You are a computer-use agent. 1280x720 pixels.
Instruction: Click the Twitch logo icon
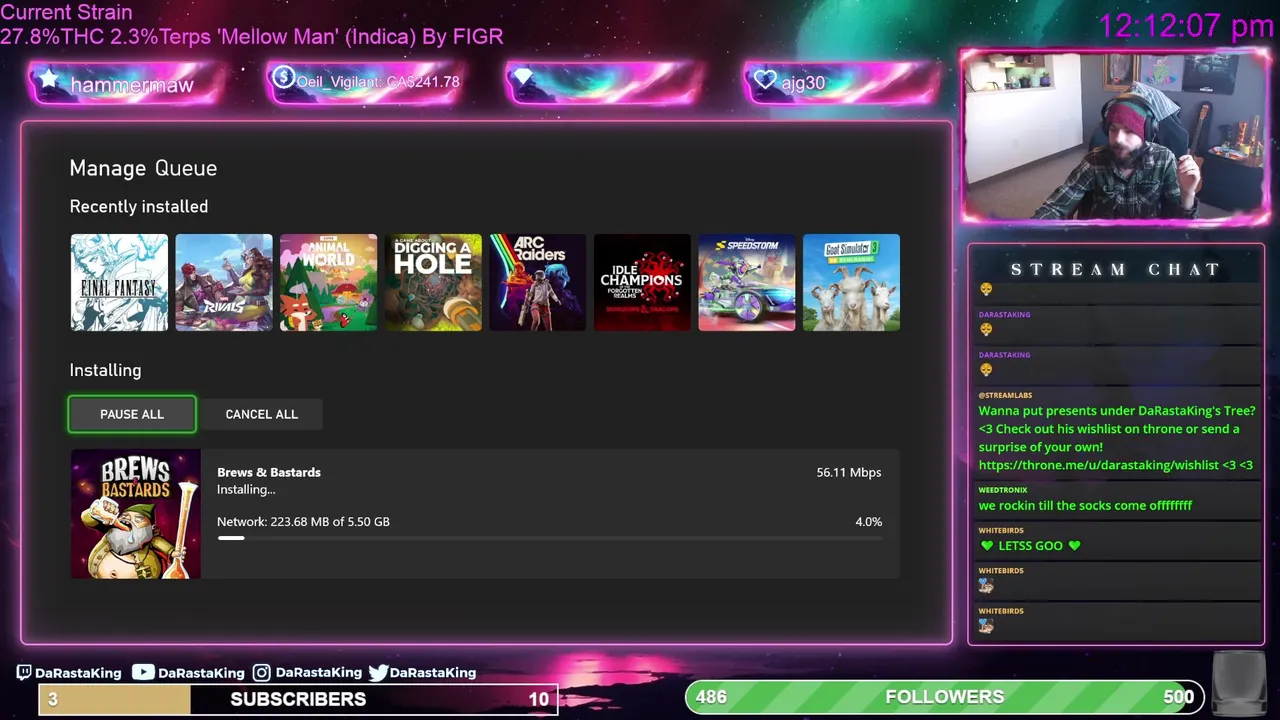coord(24,672)
